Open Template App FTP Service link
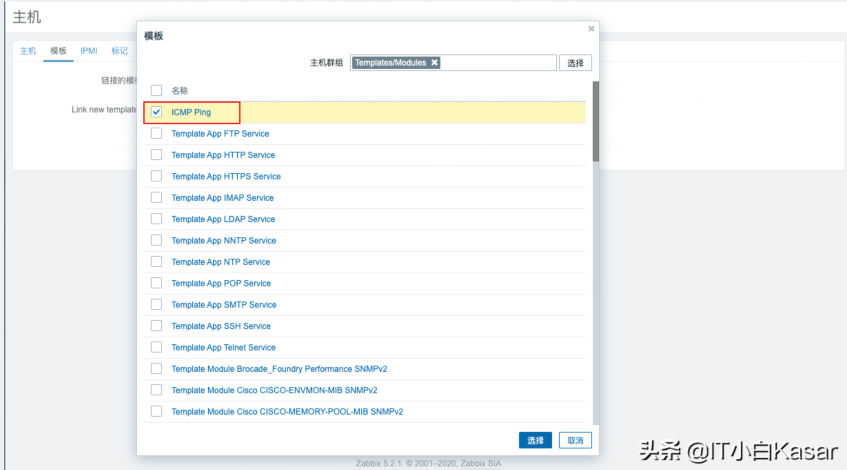The height and width of the screenshot is (470, 847). (x=220, y=133)
